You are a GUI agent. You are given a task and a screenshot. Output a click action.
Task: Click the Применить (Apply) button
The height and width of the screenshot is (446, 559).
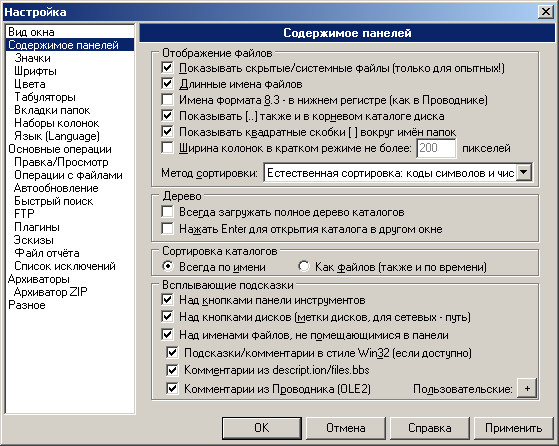pos(513,428)
